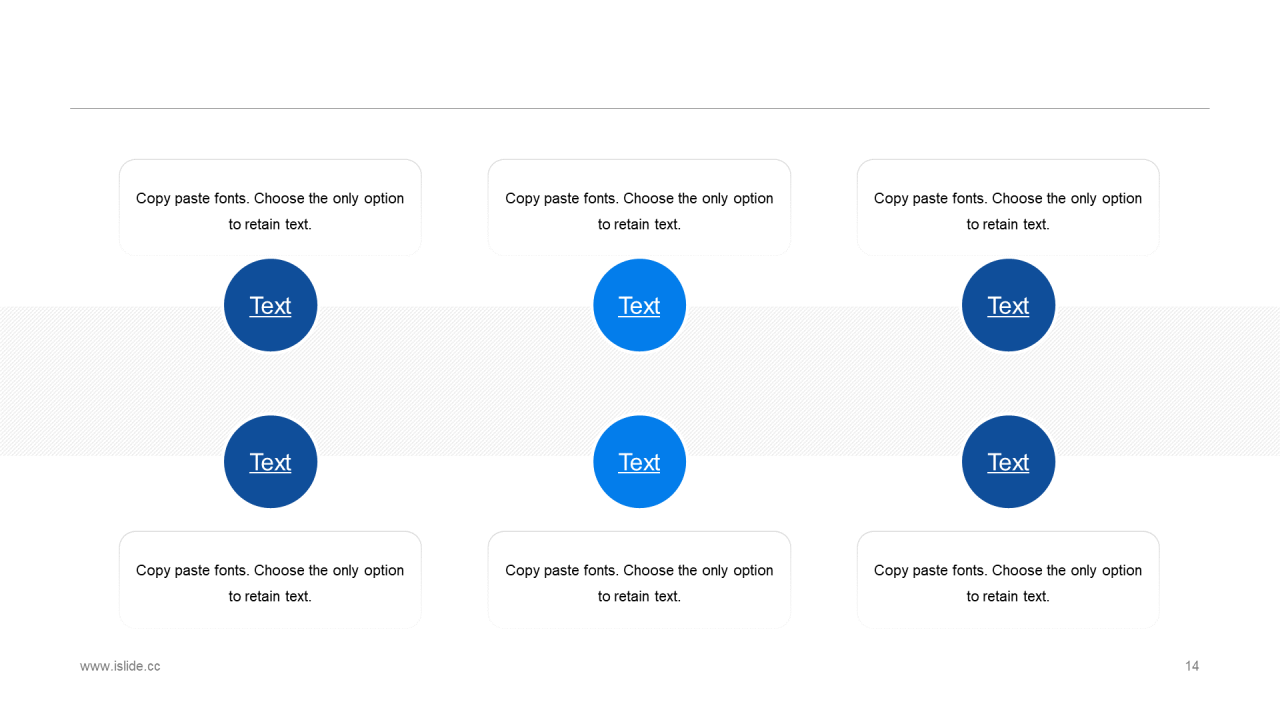The image size is (1280, 720).
Task: Select the top-left 'Copy paste fonts' text box
Action: click(270, 210)
